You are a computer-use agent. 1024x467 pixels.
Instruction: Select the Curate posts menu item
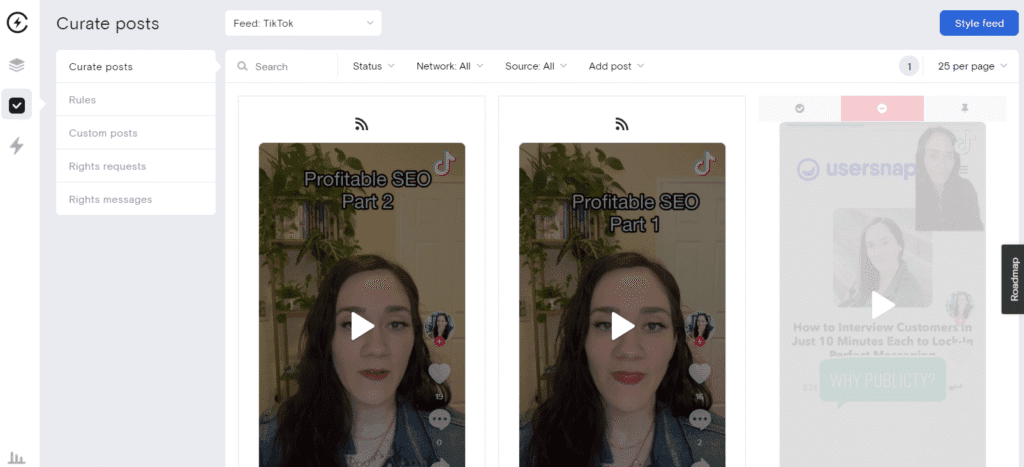[136, 67]
